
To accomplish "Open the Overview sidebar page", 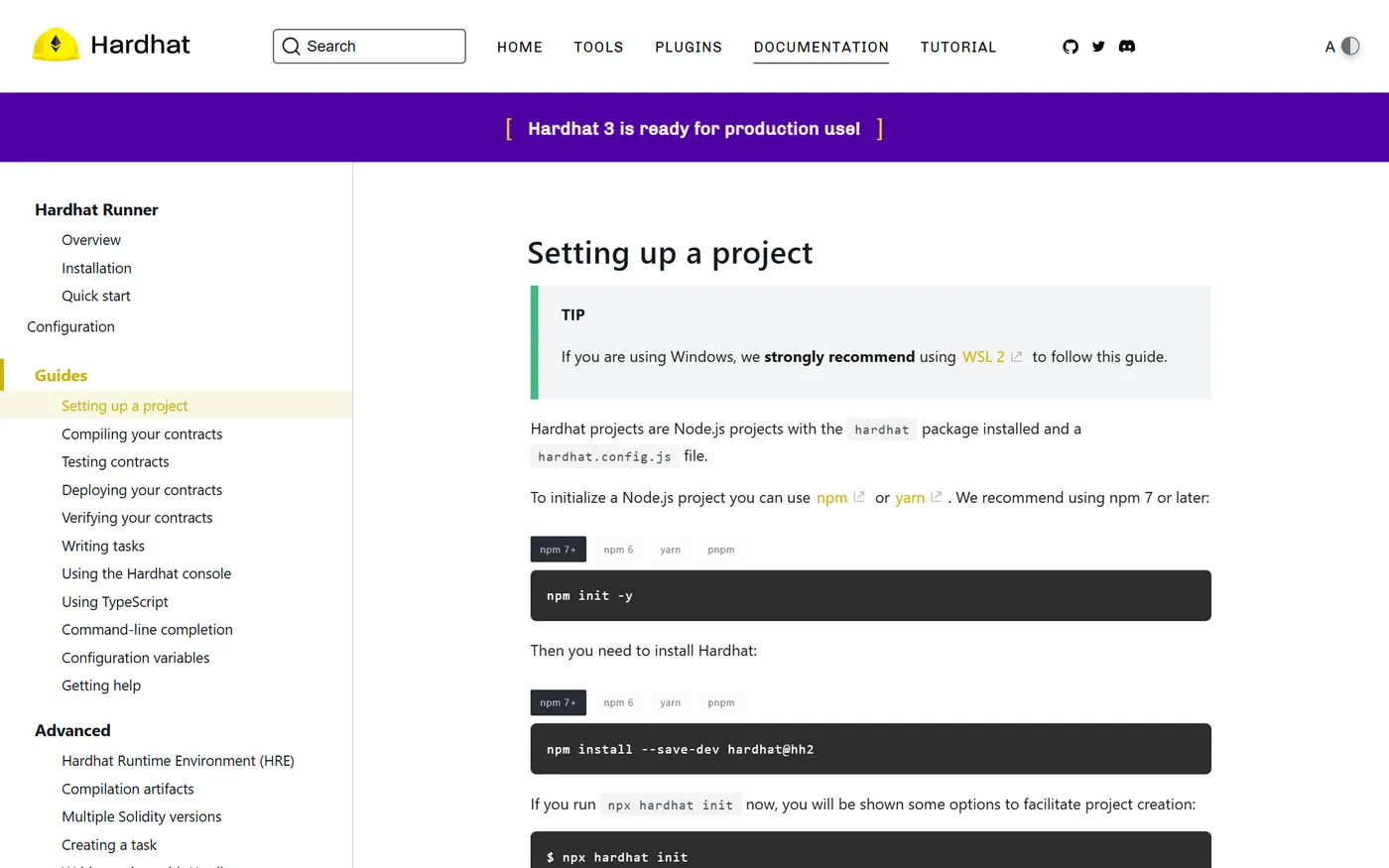I will [x=91, y=240].
